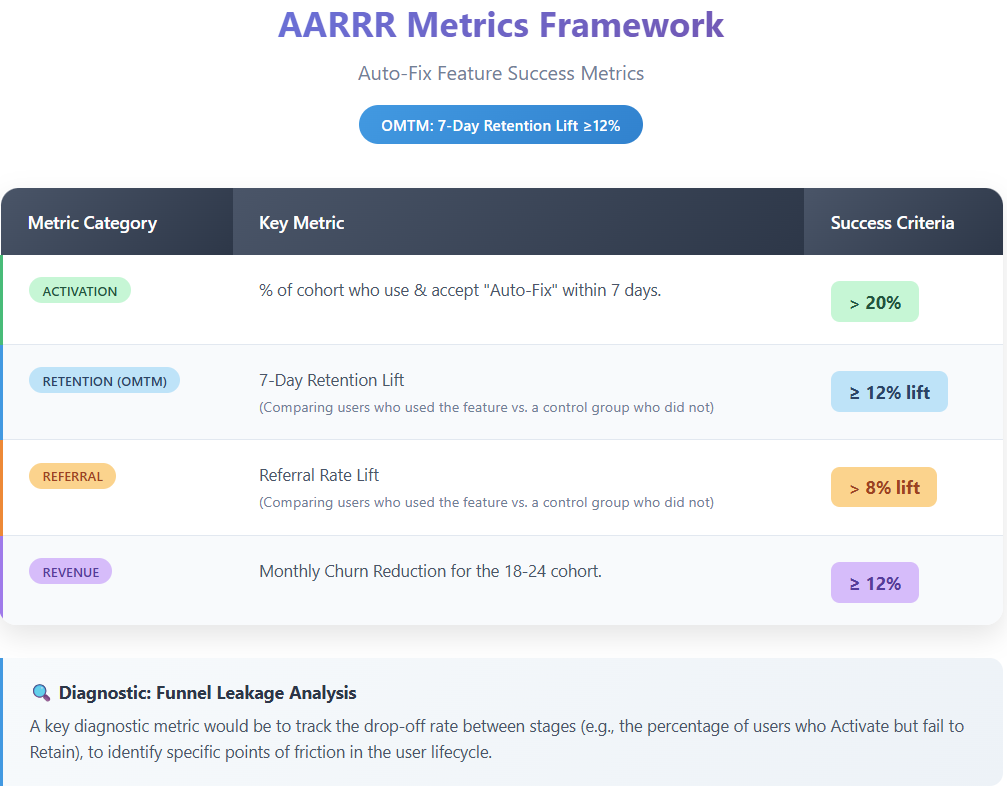Click the AARRR Metrics Framework title

pyautogui.click(x=501, y=26)
